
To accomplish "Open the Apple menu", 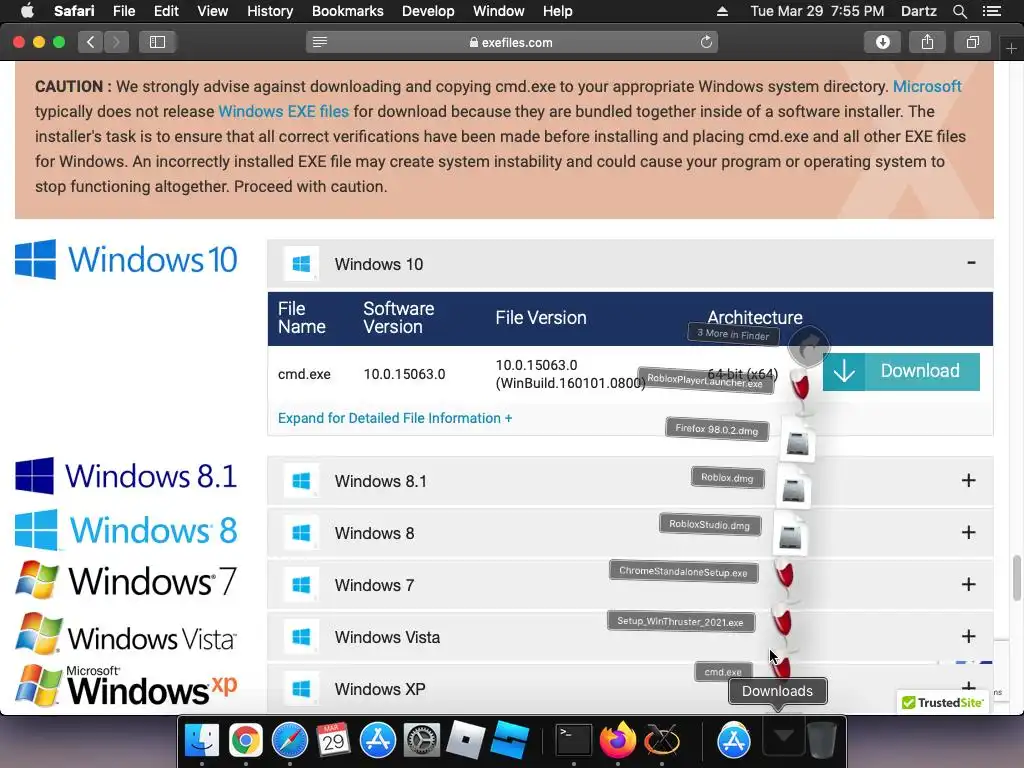I will coord(27,11).
